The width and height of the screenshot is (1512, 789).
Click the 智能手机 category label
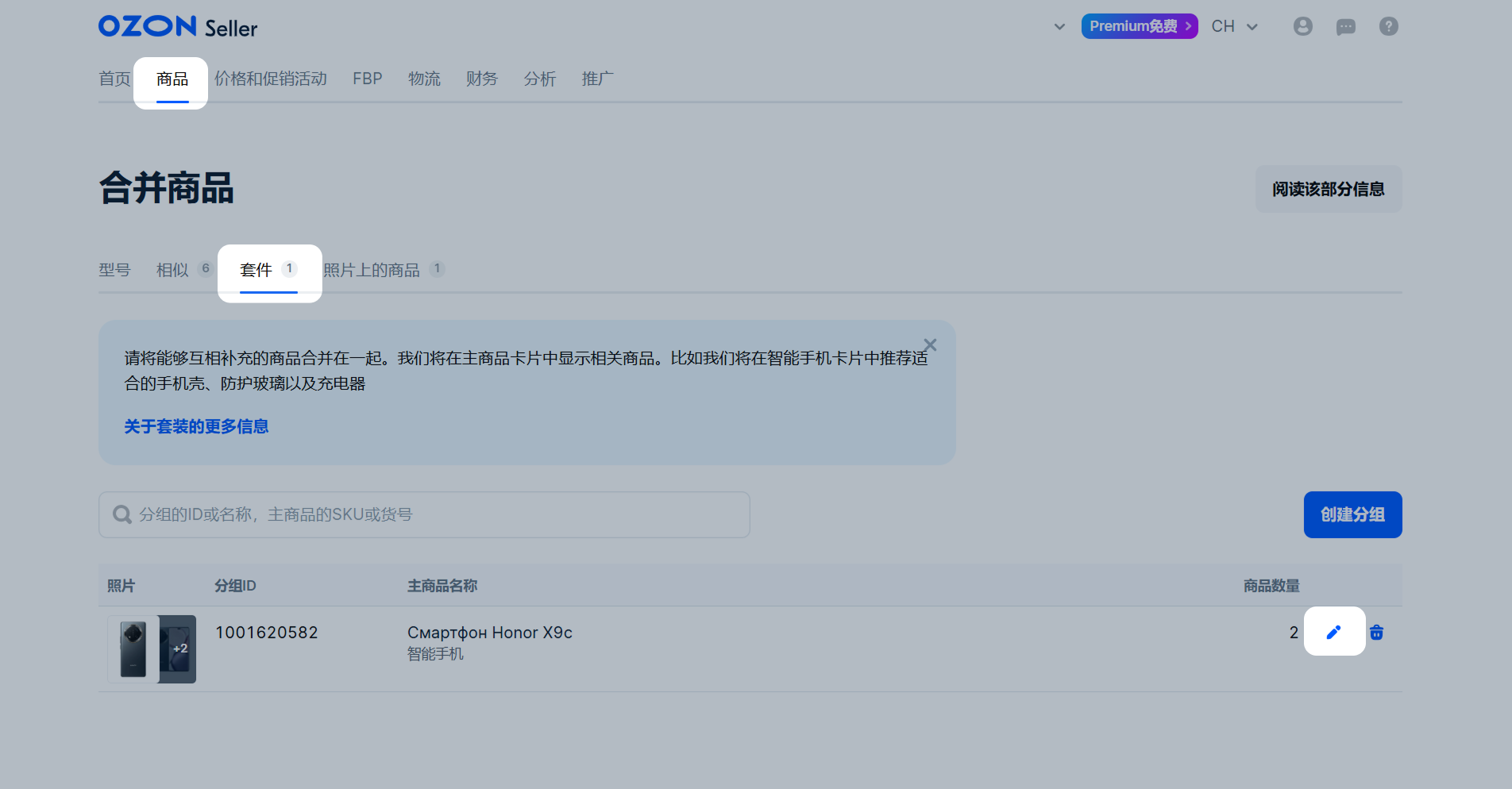435,654
